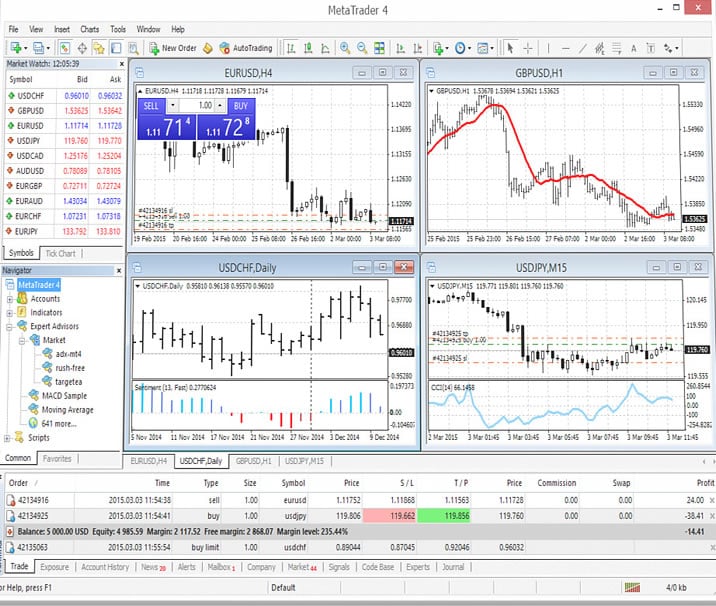Tile the chart windows
Image resolution: width=716 pixels, height=606 pixels.
pos(379,48)
